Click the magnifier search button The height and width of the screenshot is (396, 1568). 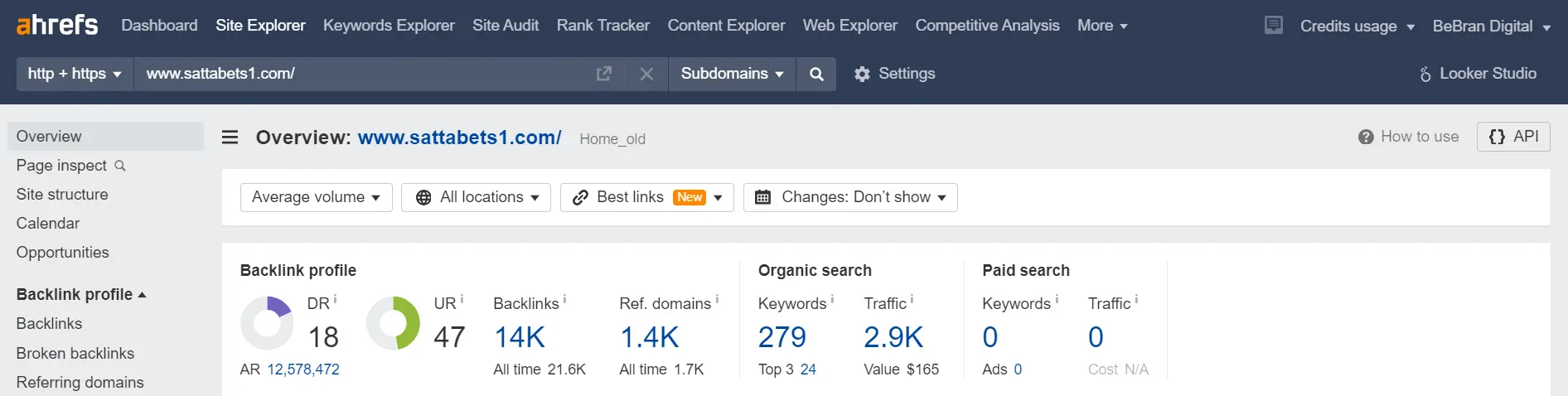tap(816, 74)
